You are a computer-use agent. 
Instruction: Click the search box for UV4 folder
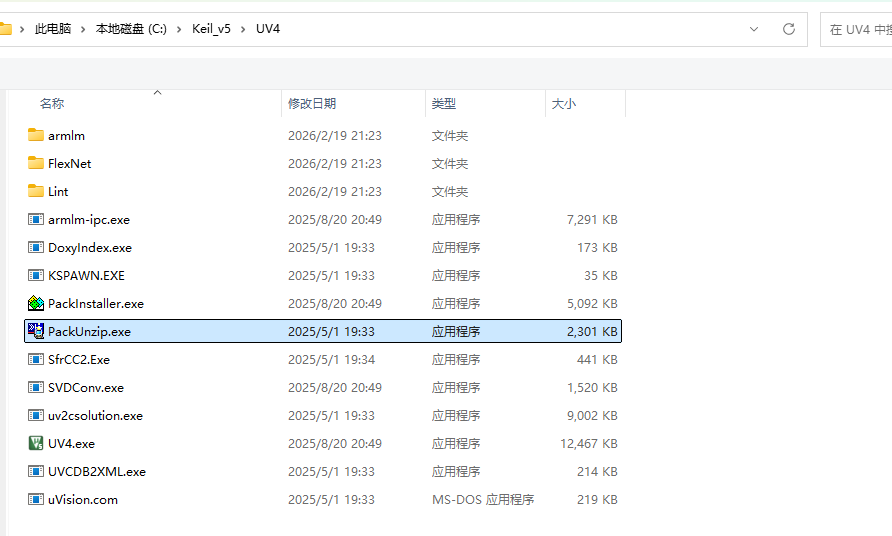click(856, 29)
